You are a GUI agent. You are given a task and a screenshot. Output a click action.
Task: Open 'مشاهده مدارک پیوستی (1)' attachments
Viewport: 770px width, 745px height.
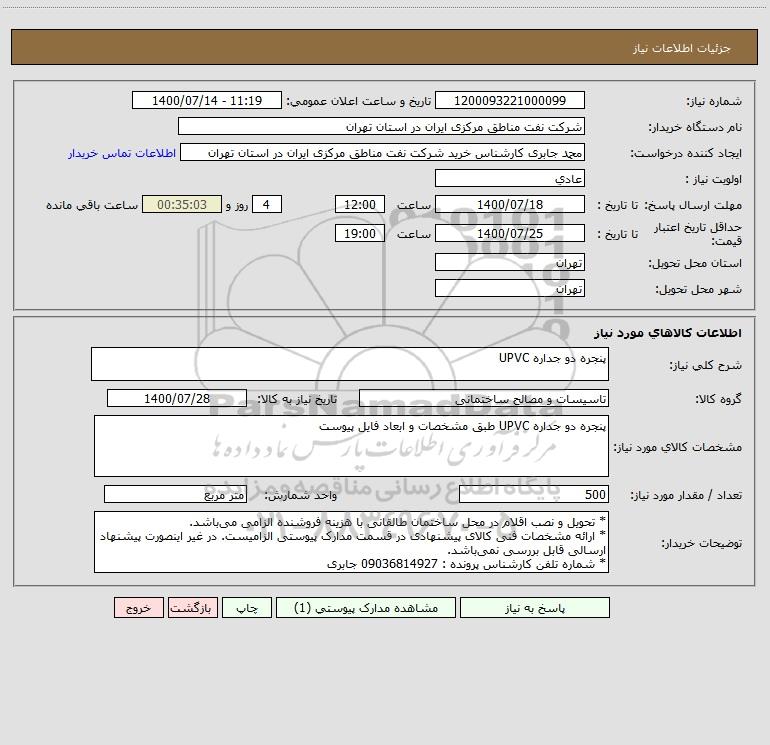(366, 608)
